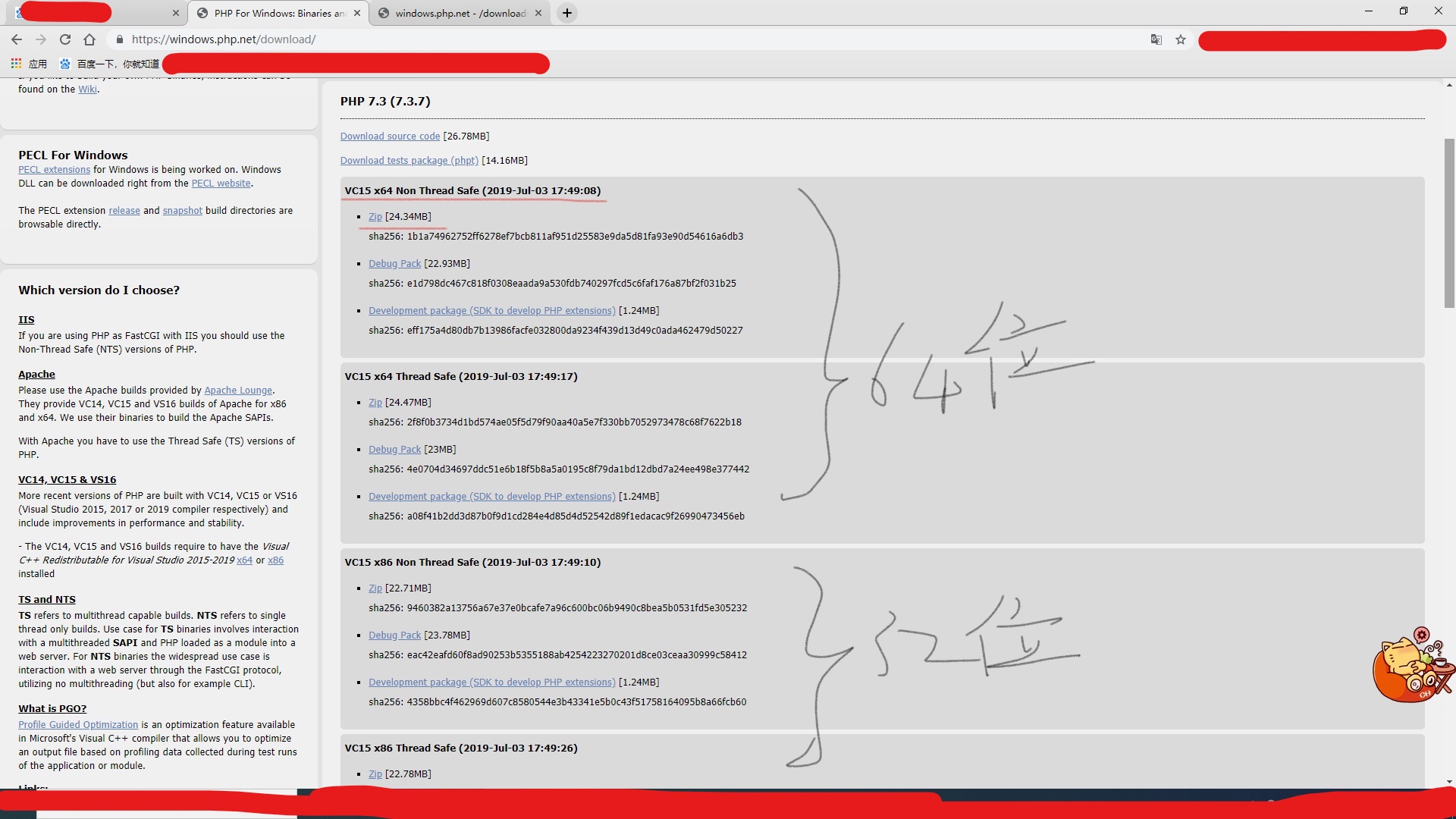This screenshot has height=819, width=1456.
Task: Click the page vertical scrollbar thumb
Action: pos(1449,224)
